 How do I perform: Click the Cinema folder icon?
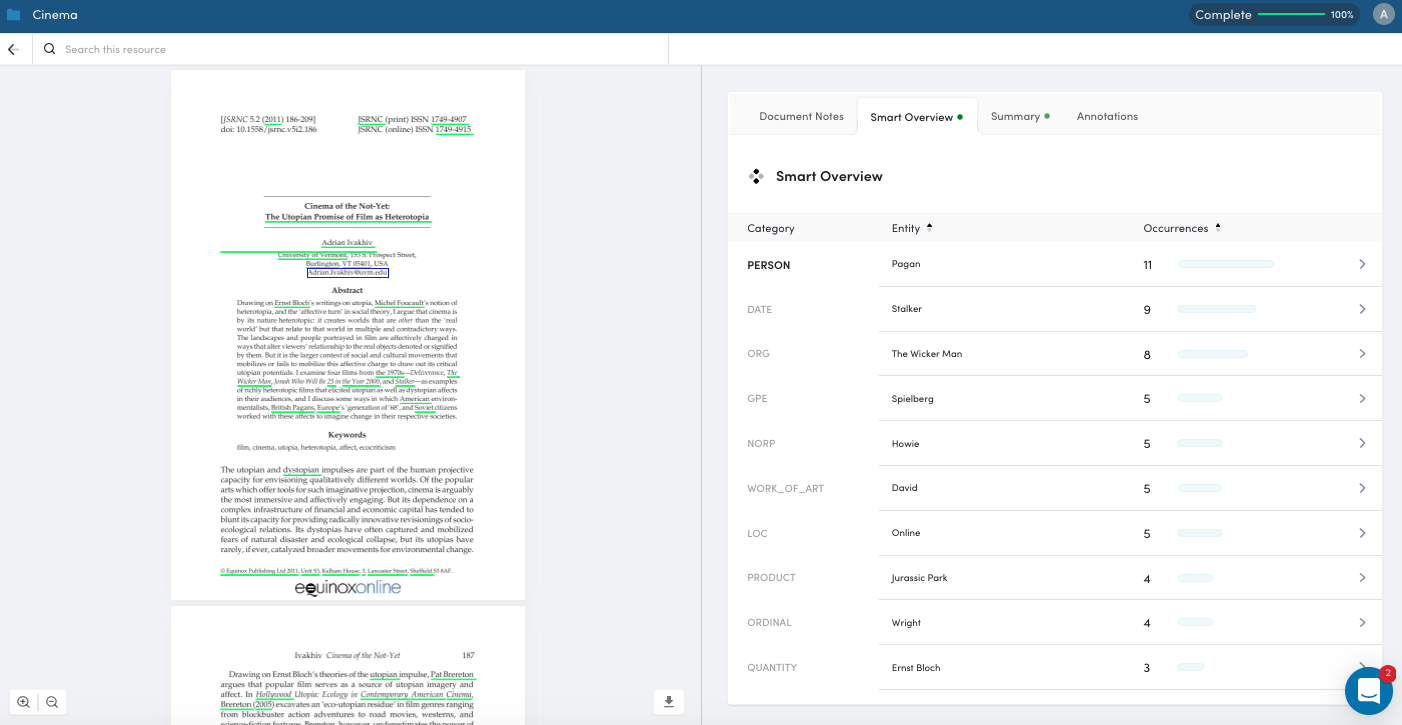(13, 15)
